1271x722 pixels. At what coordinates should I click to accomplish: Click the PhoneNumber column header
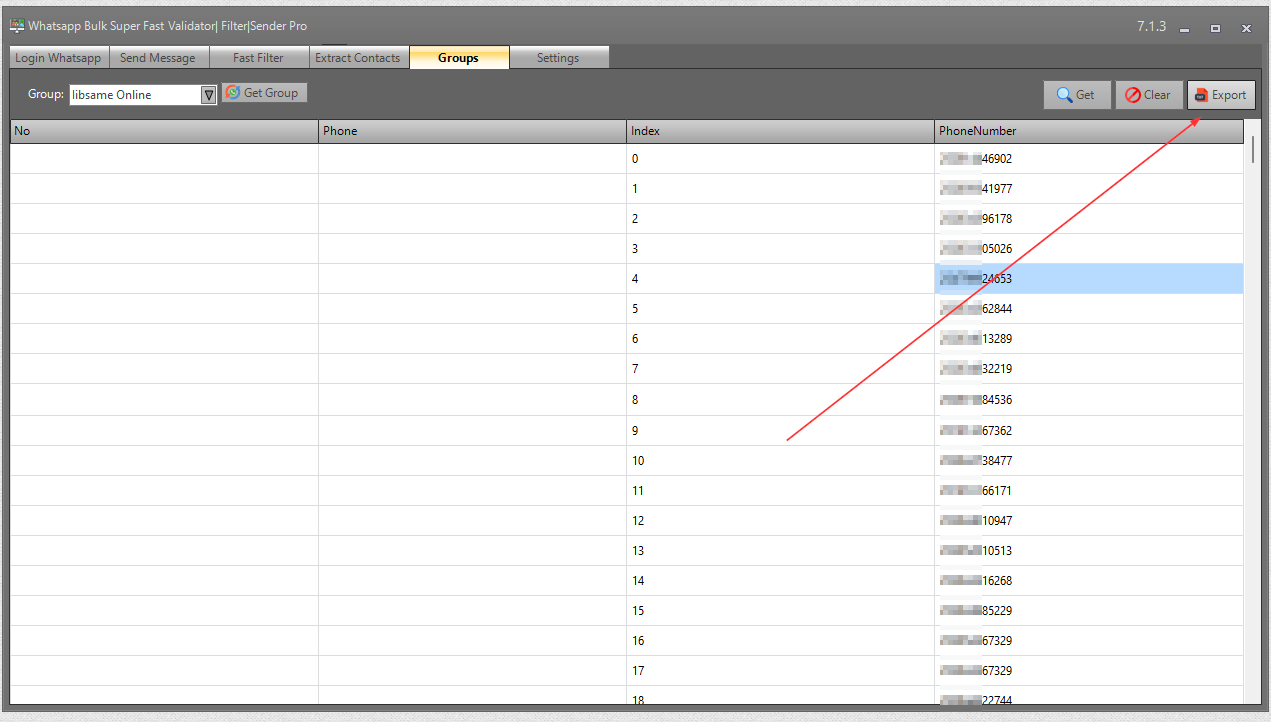[1089, 131]
